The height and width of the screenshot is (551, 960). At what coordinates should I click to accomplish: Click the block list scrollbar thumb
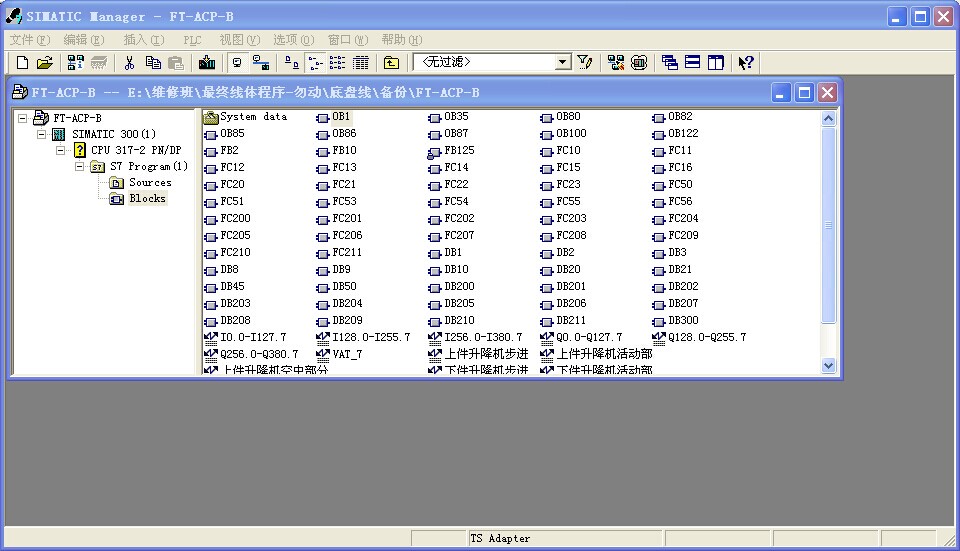point(828,225)
